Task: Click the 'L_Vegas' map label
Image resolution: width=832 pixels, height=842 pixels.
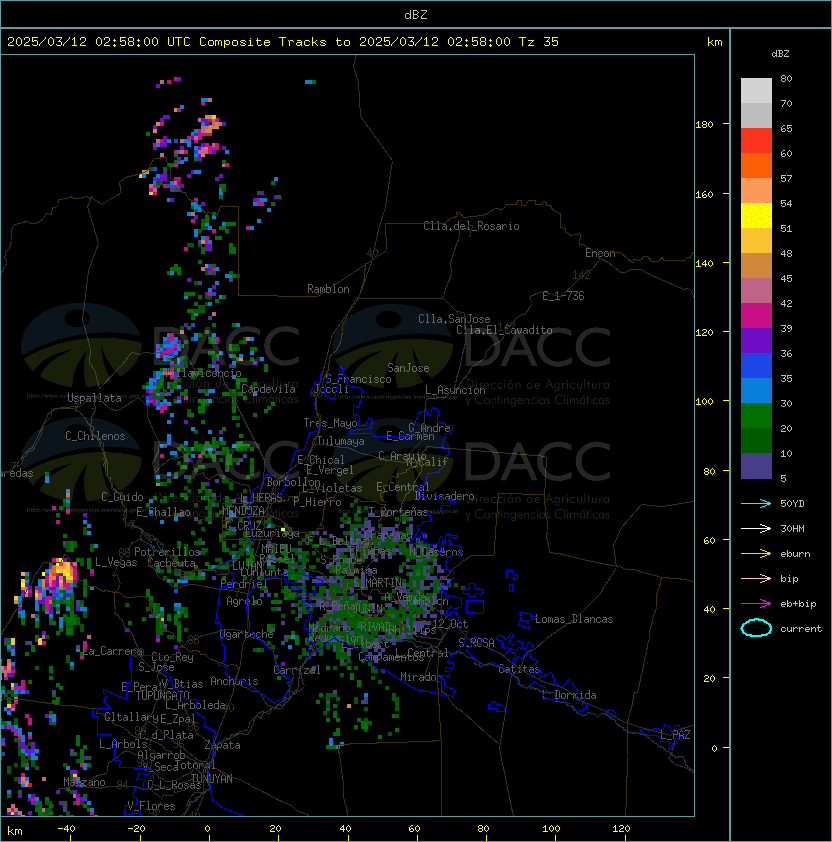Action: click(116, 562)
